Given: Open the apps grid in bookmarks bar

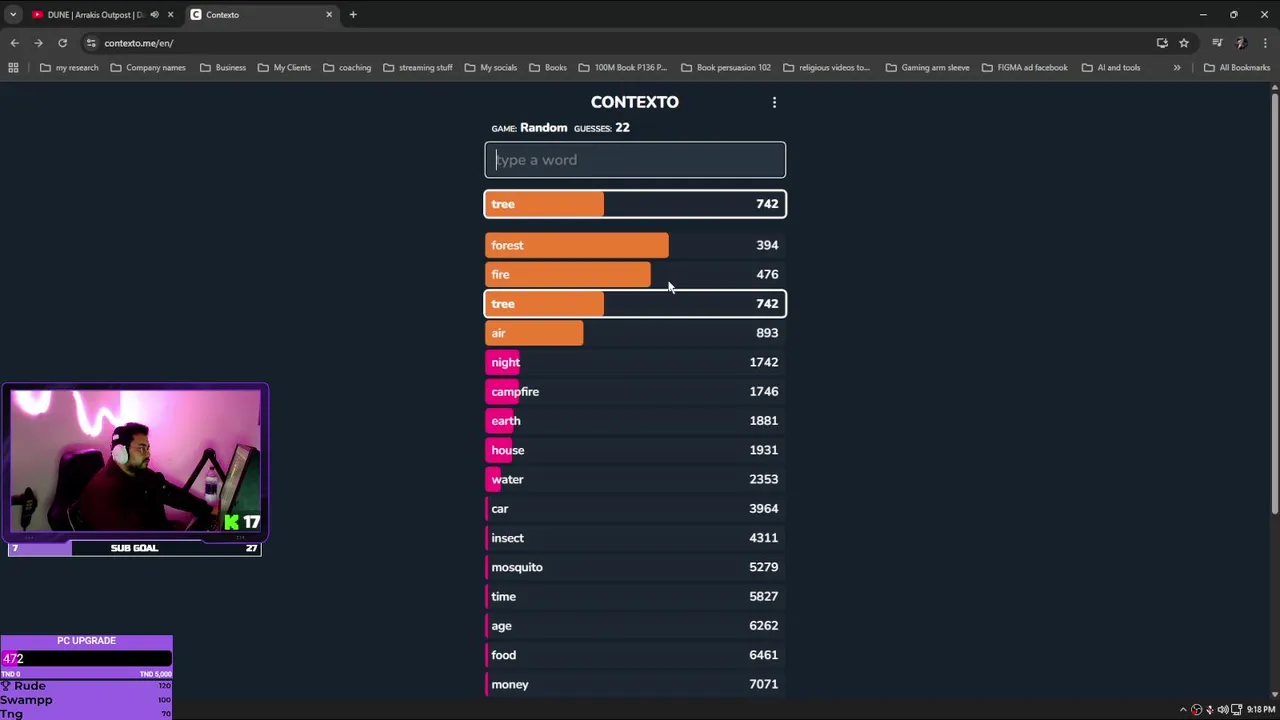Looking at the screenshot, I should (13, 68).
